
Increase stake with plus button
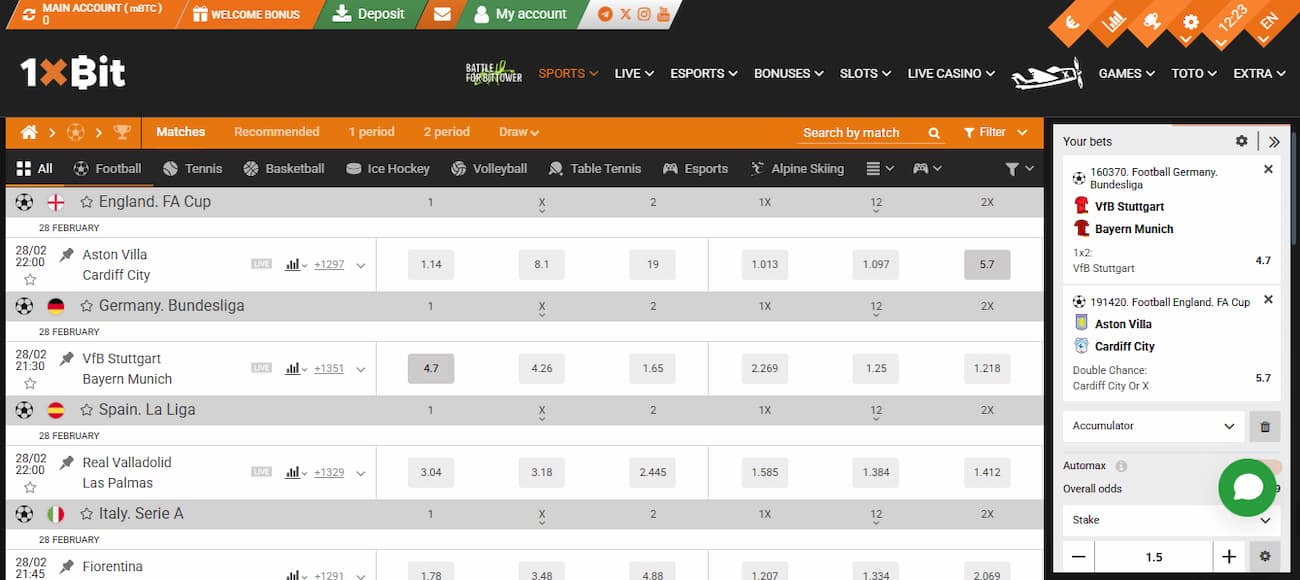1229,557
